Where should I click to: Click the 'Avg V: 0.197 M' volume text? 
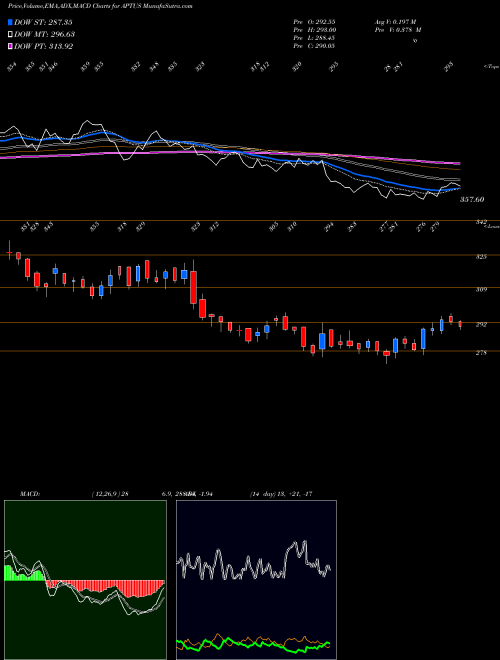395,21
